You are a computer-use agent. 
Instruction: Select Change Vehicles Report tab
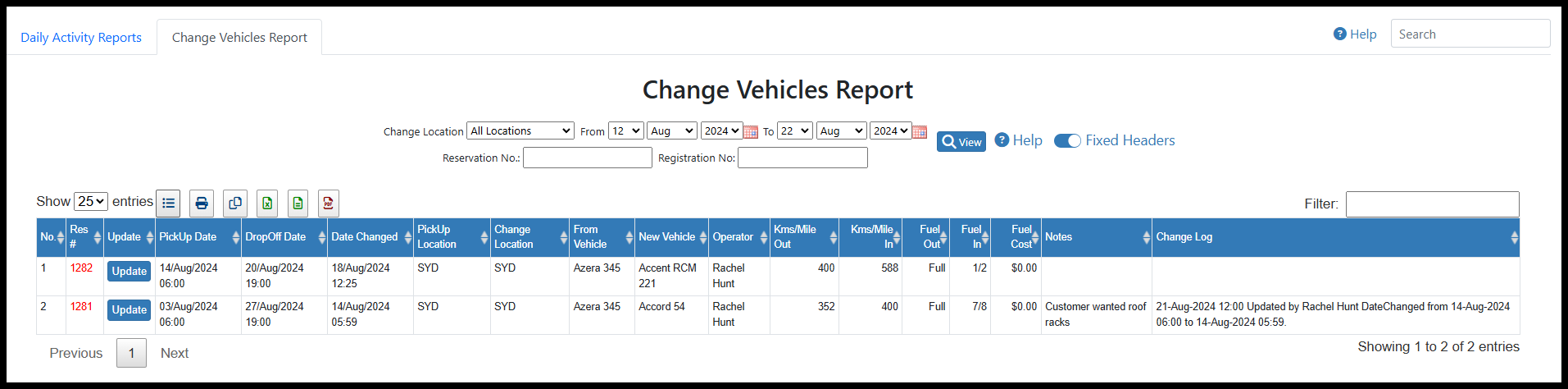click(239, 37)
